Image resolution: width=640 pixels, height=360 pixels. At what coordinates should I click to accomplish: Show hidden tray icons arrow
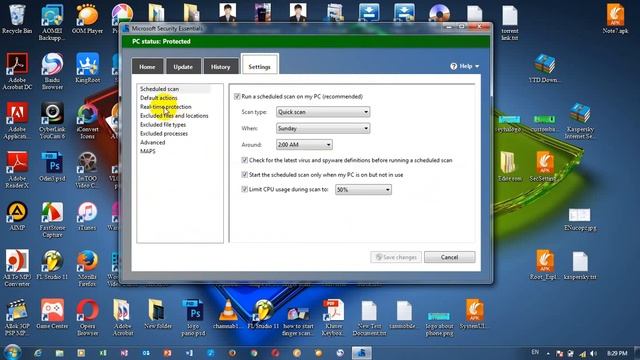coord(548,353)
